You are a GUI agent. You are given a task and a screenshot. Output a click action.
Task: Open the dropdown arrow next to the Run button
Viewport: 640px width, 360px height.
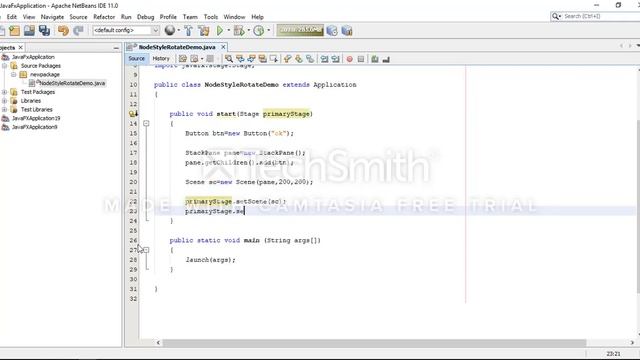pos(228,31)
